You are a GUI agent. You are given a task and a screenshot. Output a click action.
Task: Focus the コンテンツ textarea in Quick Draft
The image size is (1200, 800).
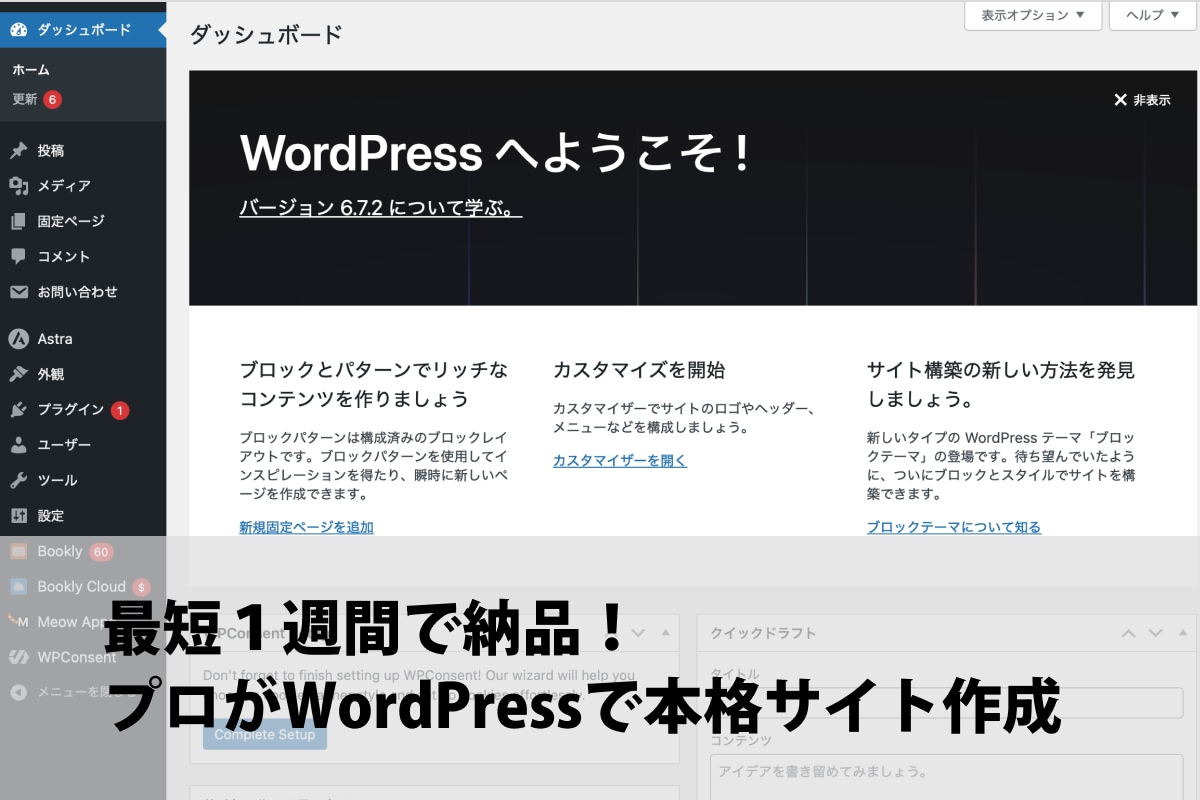tap(947, 778)
